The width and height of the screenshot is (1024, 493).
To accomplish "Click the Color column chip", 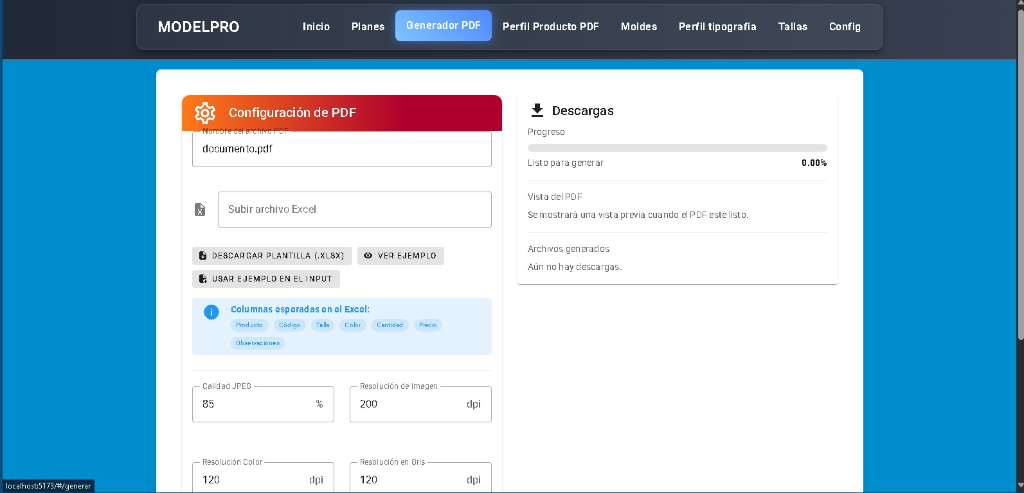I will (x=353, y=325).
